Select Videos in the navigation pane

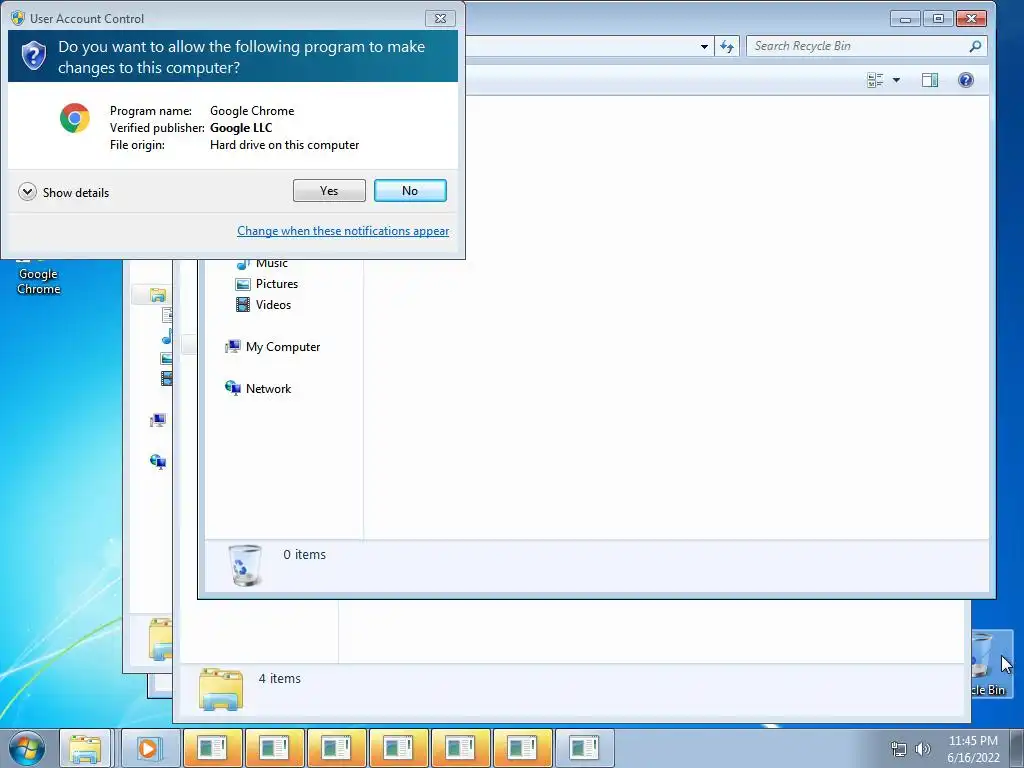273,305
